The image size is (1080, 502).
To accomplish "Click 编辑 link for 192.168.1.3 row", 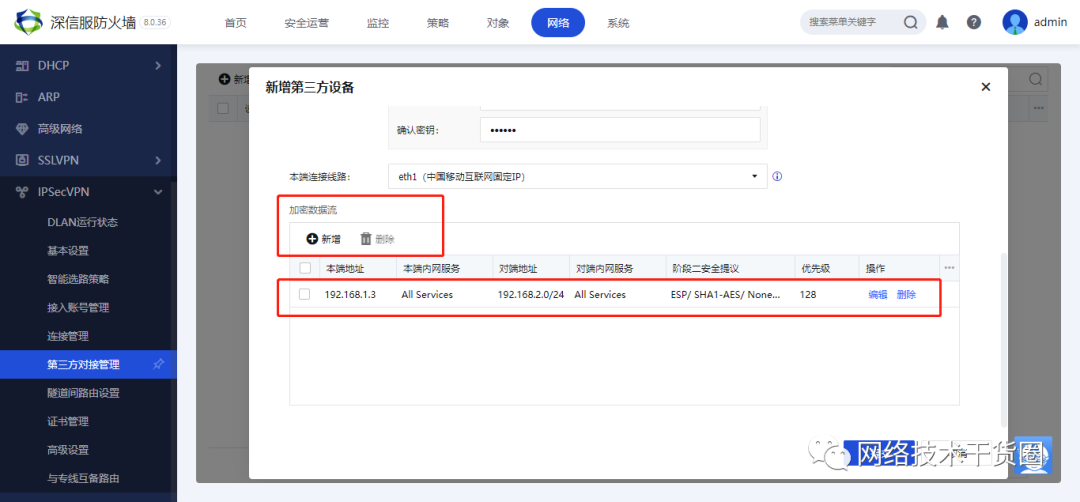I will pos(878,294).
